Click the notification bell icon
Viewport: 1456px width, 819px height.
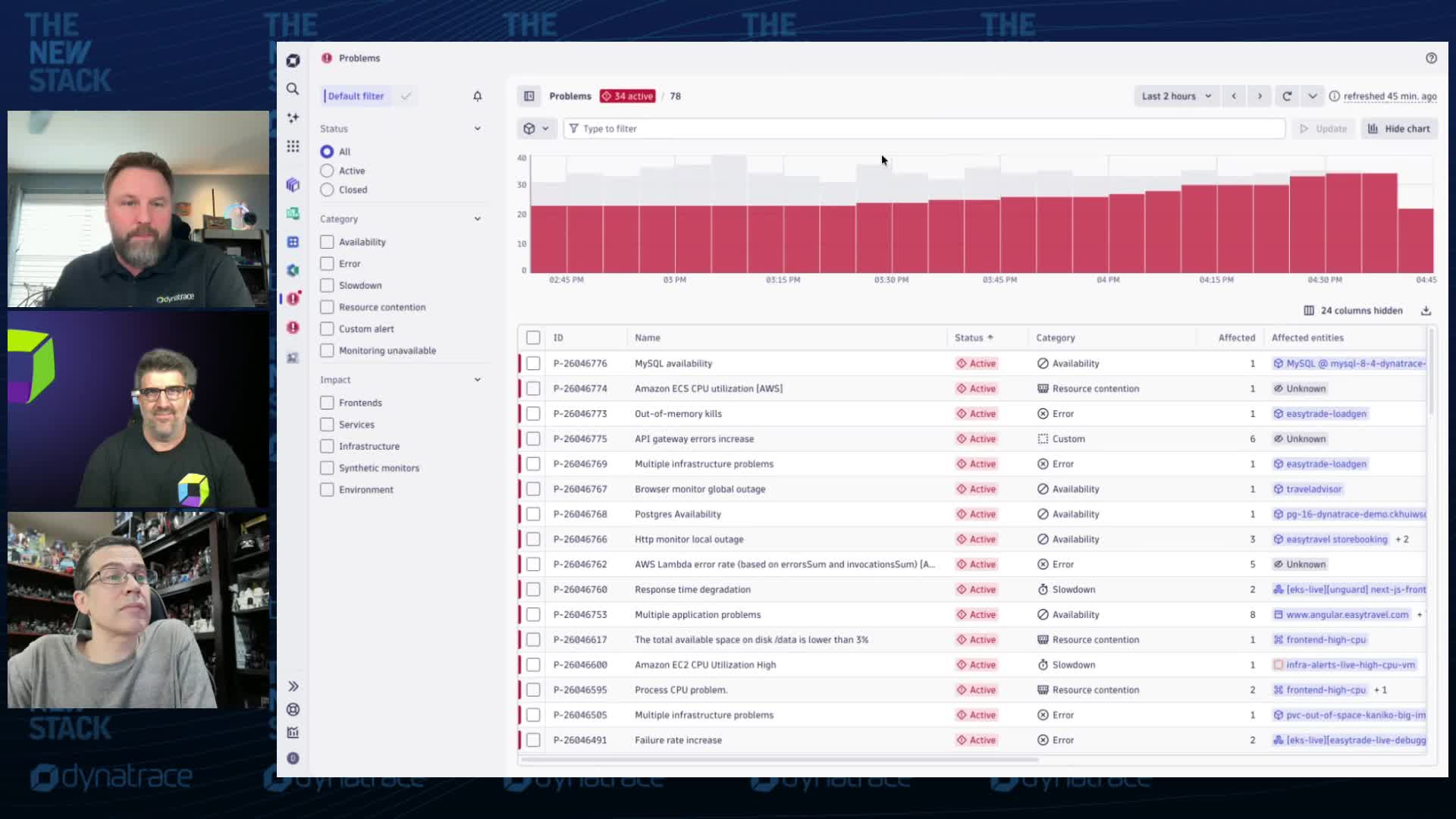[477, 96]
